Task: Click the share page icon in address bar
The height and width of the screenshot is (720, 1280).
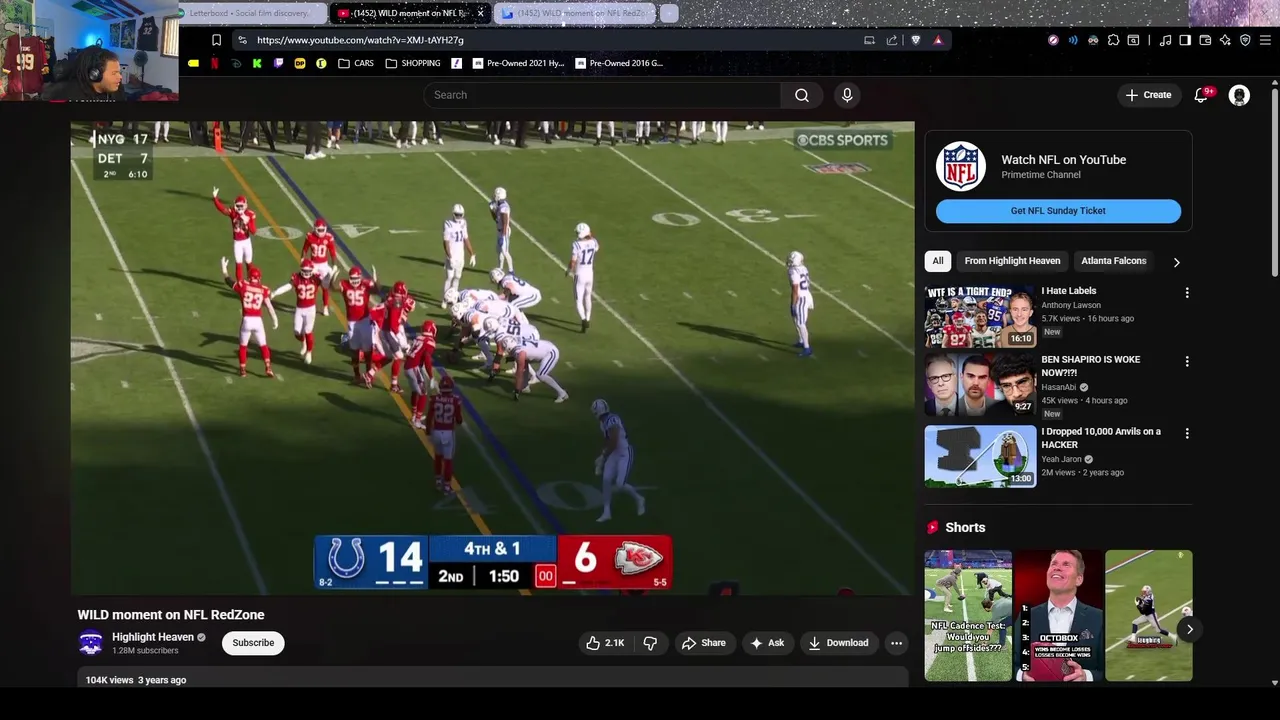Action: [892, 40]
